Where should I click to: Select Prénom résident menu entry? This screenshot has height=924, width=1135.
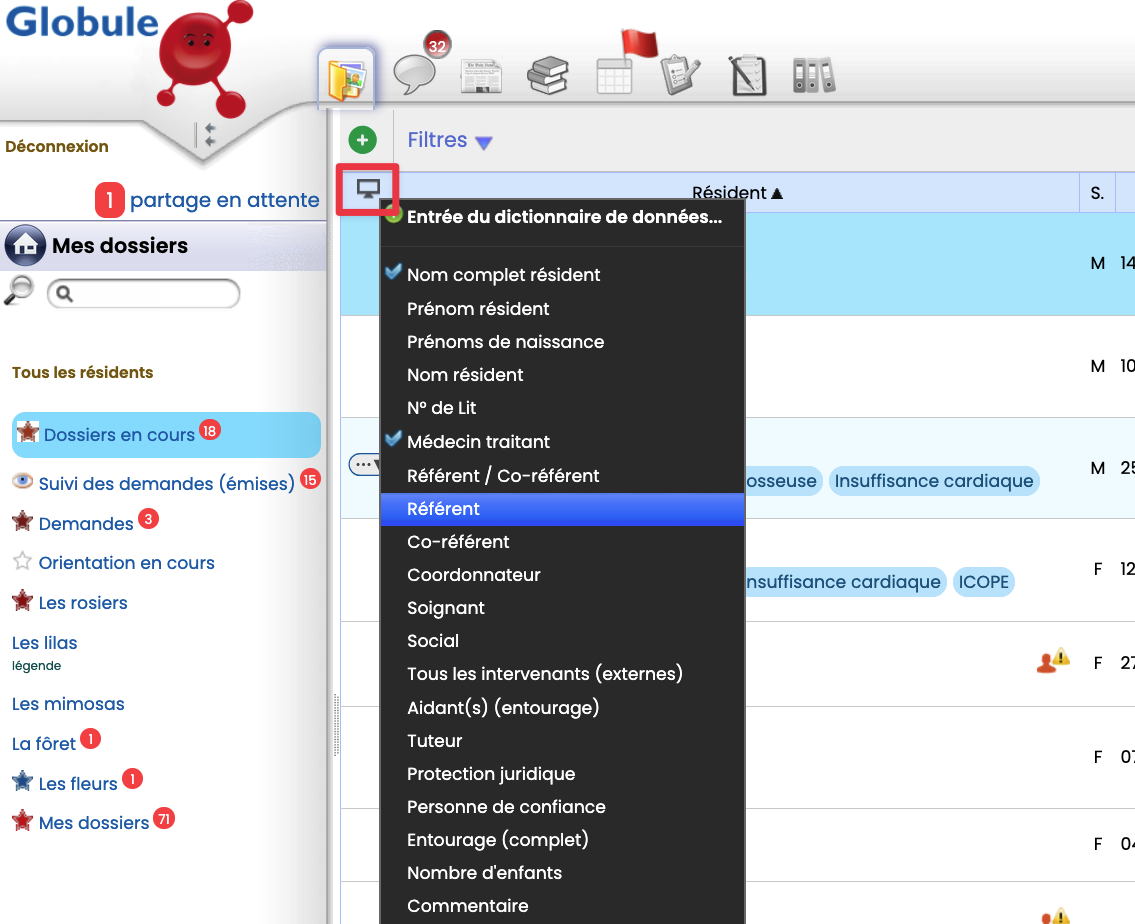tap(478, 309)
